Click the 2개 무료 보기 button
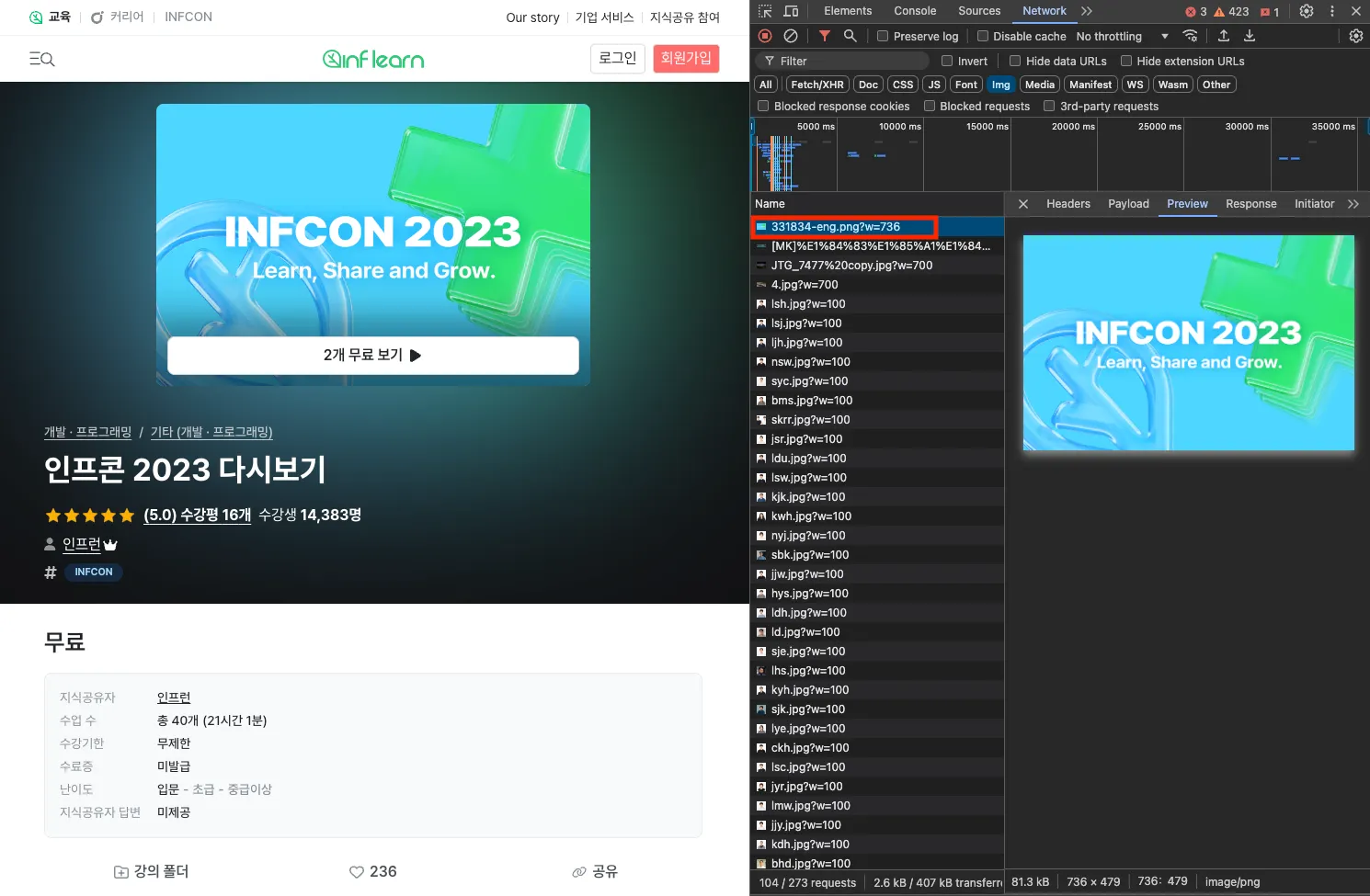This screenshot has height=896, width=1370. coord(373,356)
